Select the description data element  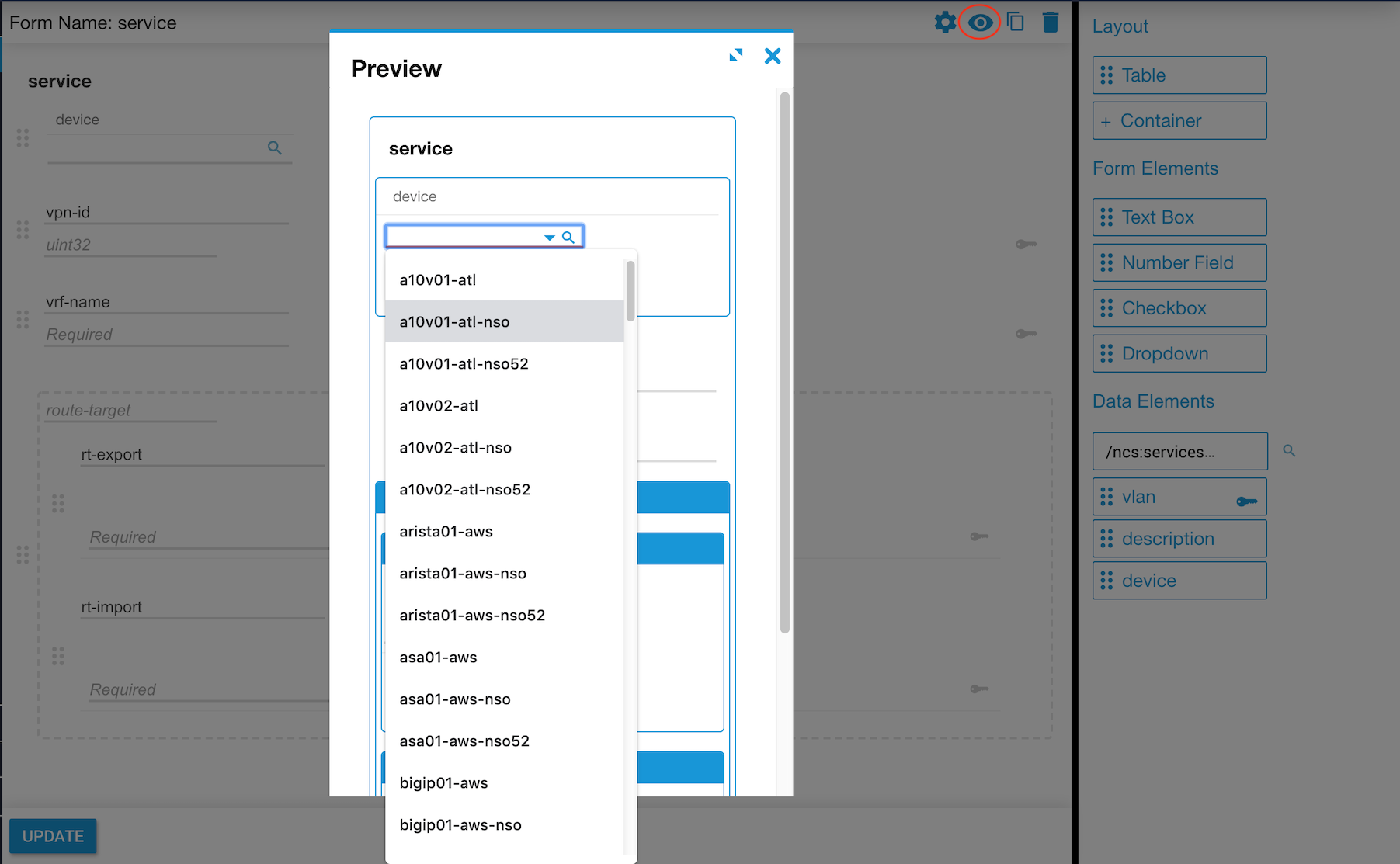pyautogui.click(x=1179, y=539)
